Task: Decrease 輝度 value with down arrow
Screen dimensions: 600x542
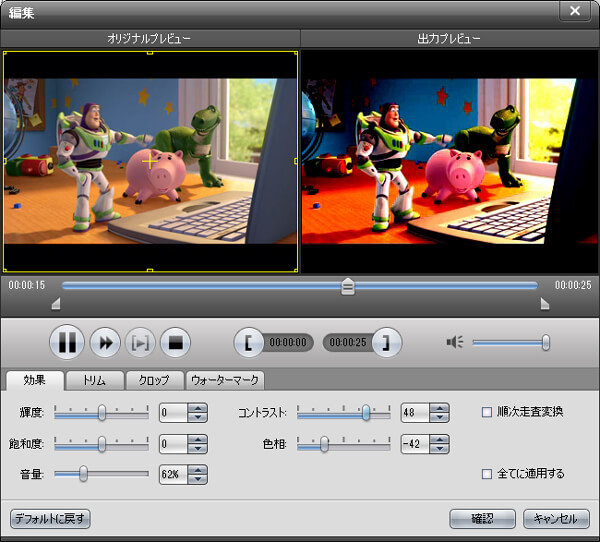Action: pyautogui.click(x=198, y=417)
